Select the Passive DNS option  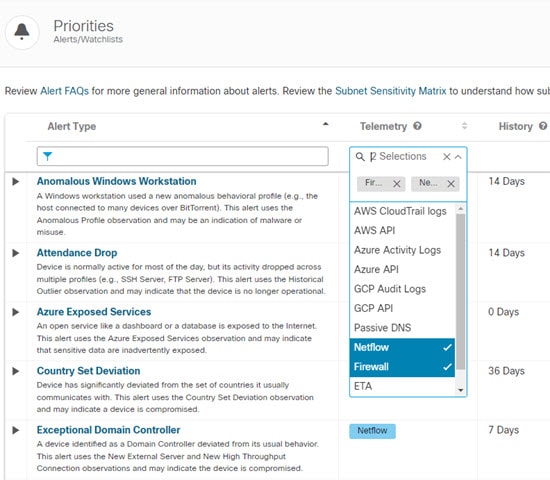pos(402,328)
